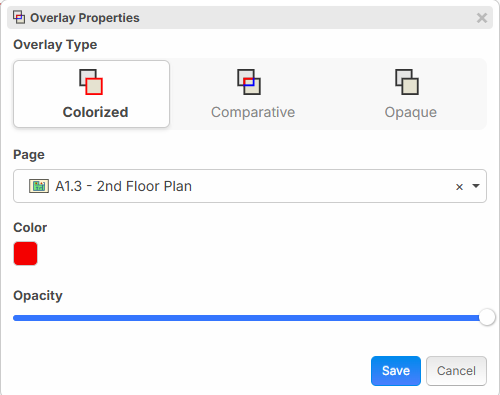The height and width of the screenshot is (395, 500).
Task: Close the Overlay Properties dialog
Action: pyautogui.click(x=482, y=18)
